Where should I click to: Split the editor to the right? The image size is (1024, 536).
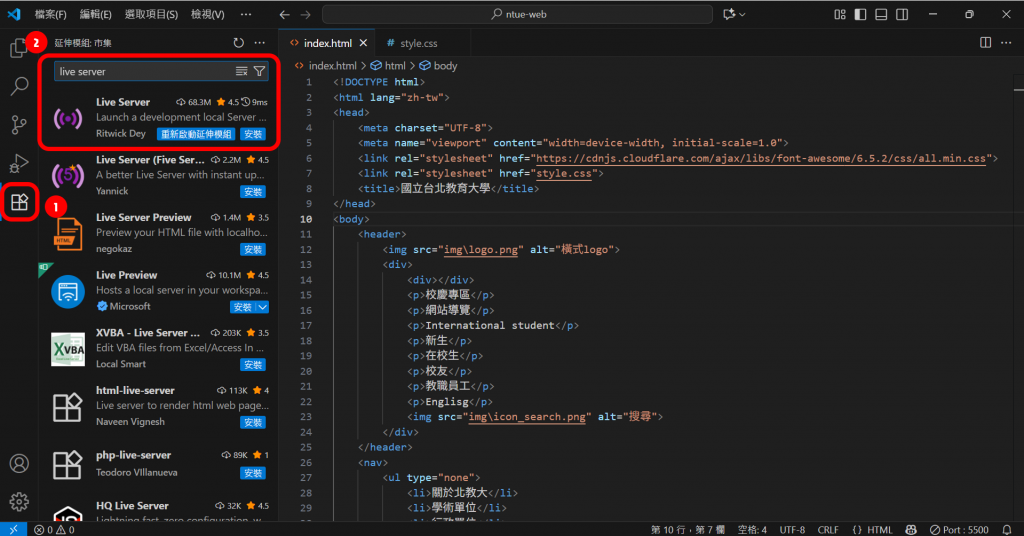coord(985,43)
